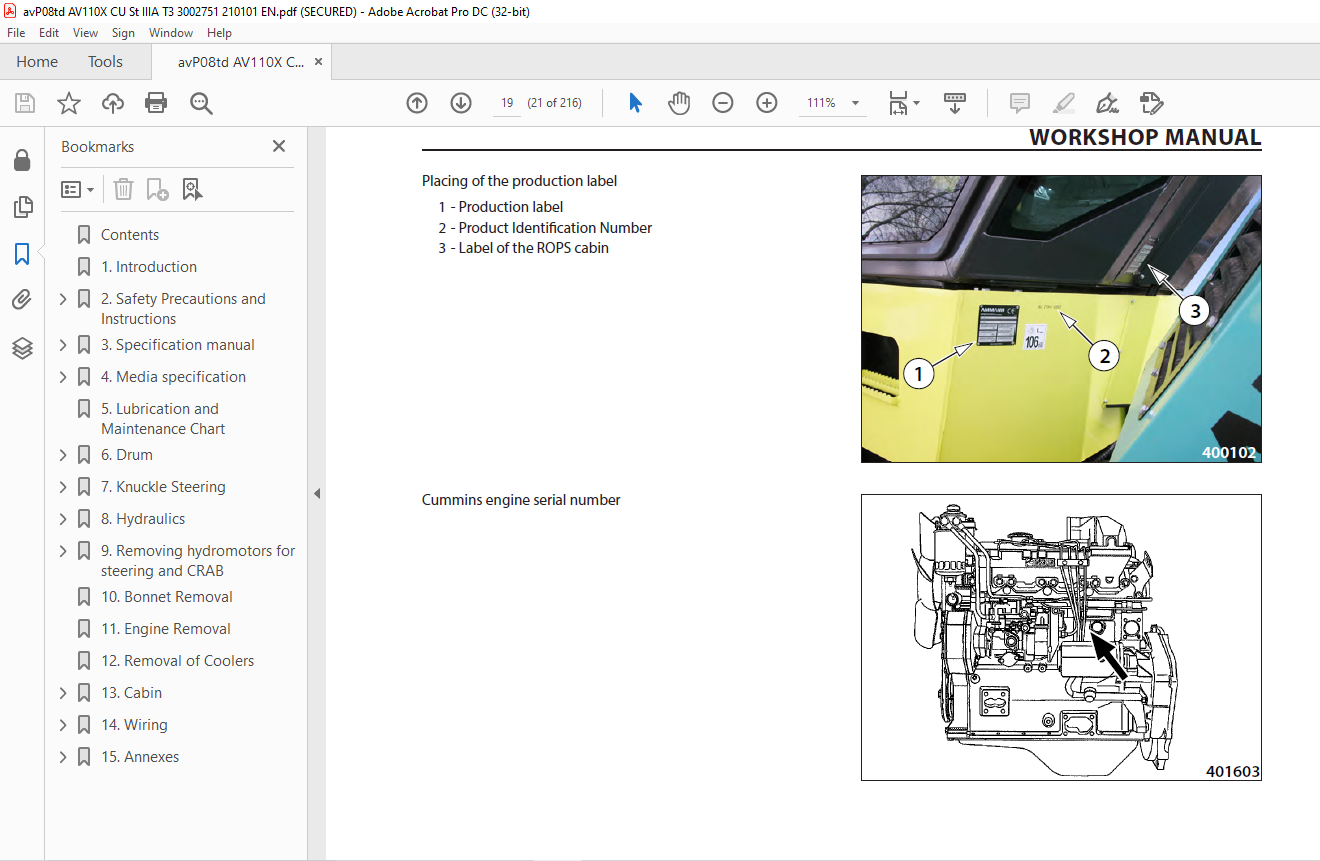
Task: Expand the 8. Hydraulics bookmark
Action: click(x=64, y=519)
